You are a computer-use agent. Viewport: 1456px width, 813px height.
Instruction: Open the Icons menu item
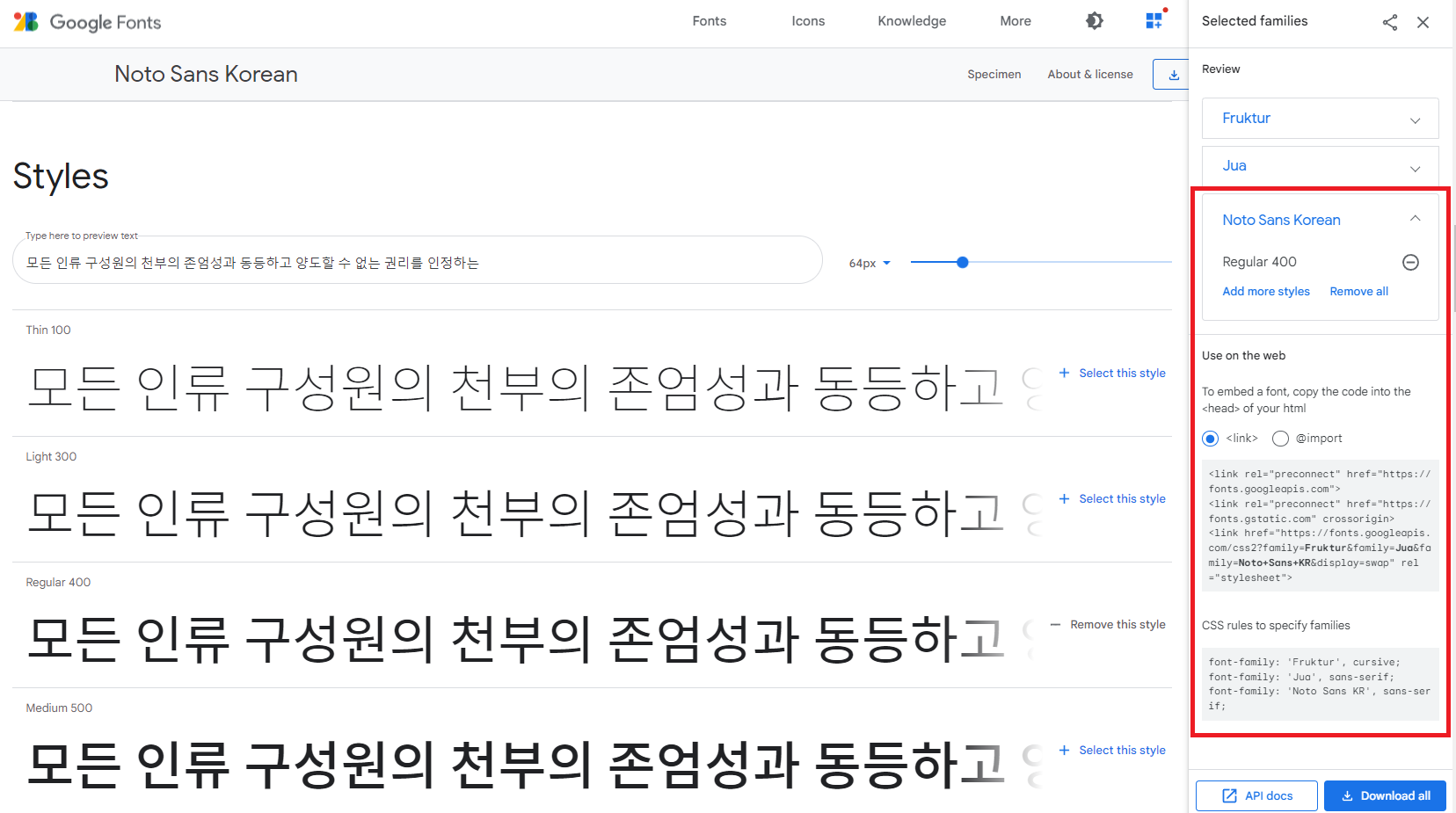808,21
